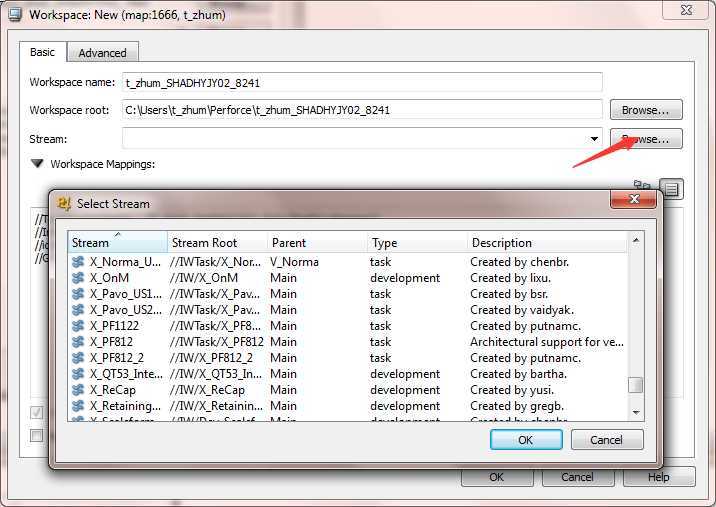This screenshot has height=507, width=716.
Task: Click stream icon beside X_Retaining... row
Action: tap(78, 406)
